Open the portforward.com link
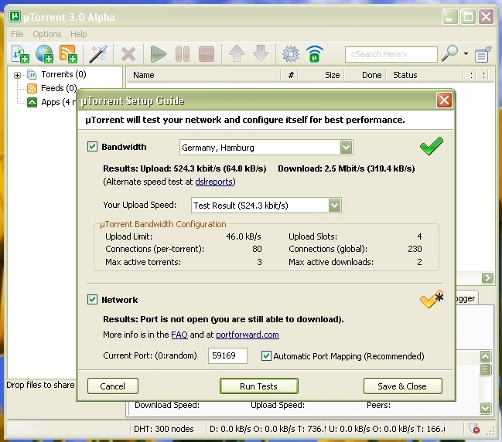Viewport: 502px width, 442px height. (x=247, y=335)
